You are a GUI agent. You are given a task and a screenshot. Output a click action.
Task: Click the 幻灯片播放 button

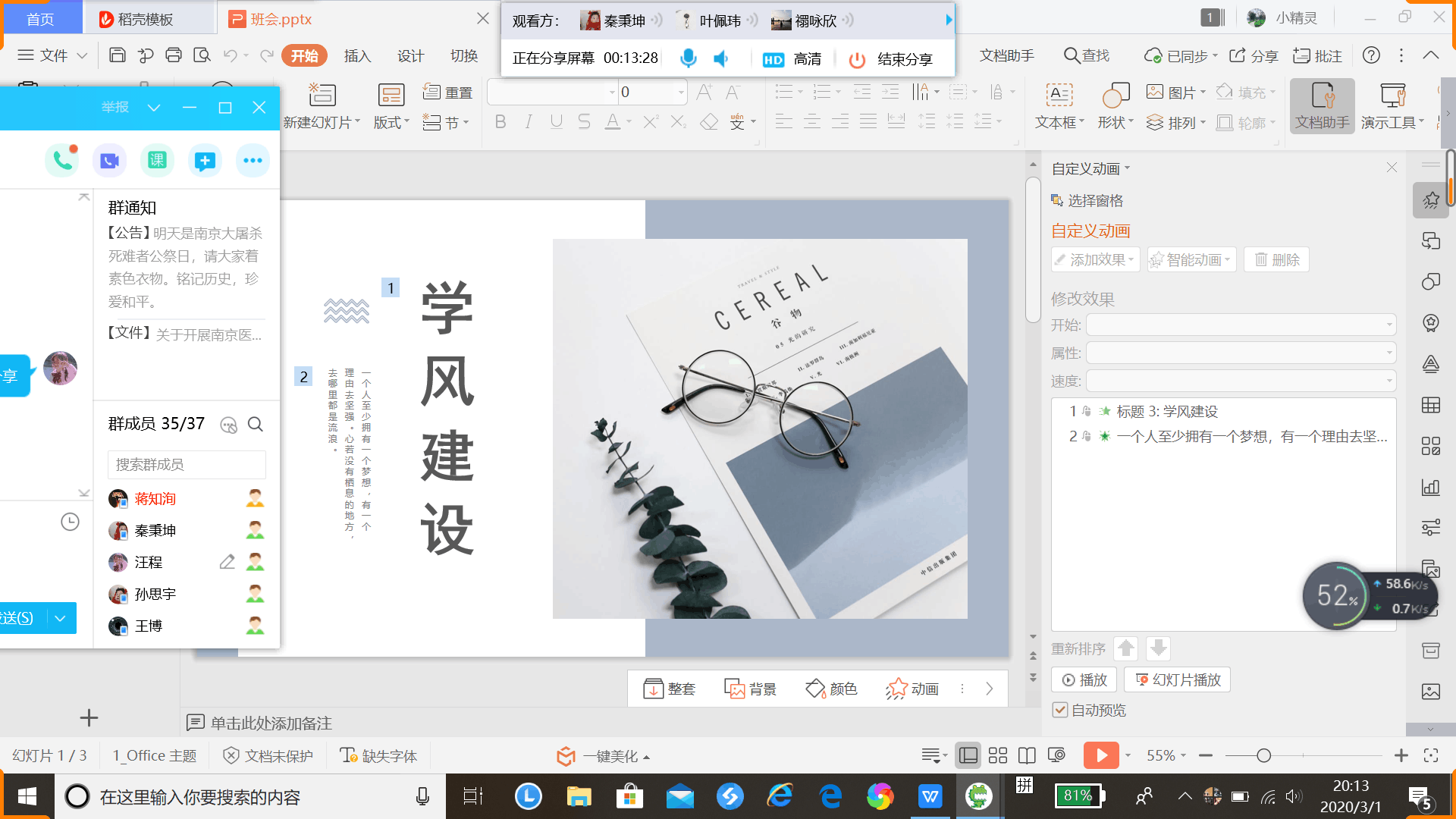1177,680
